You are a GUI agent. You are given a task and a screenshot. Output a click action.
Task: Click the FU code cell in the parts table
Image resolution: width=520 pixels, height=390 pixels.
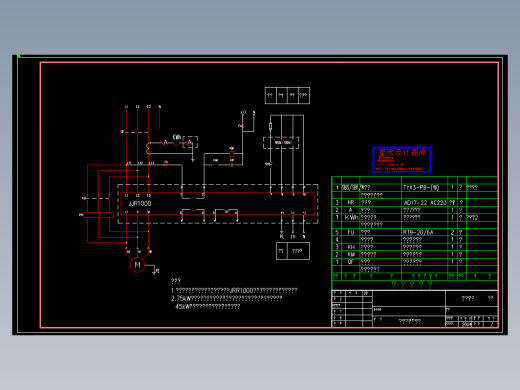tap(351, 232)
